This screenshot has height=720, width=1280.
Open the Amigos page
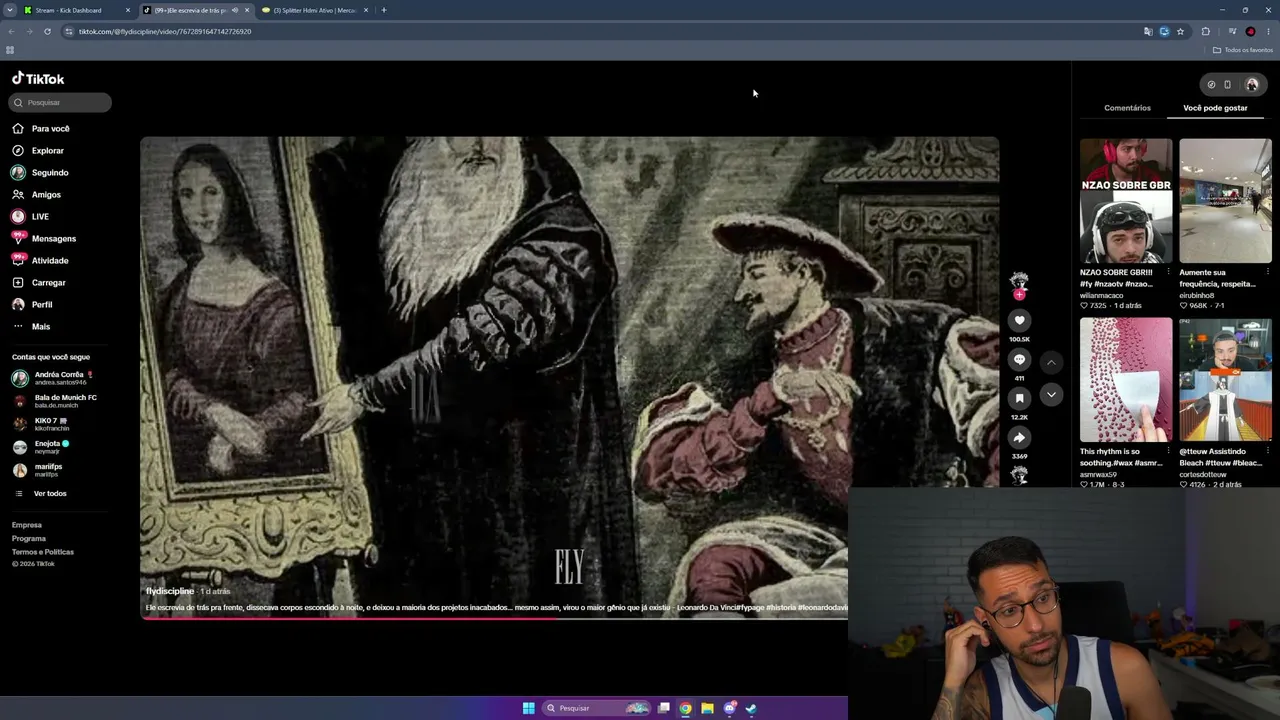pos(37,195)
